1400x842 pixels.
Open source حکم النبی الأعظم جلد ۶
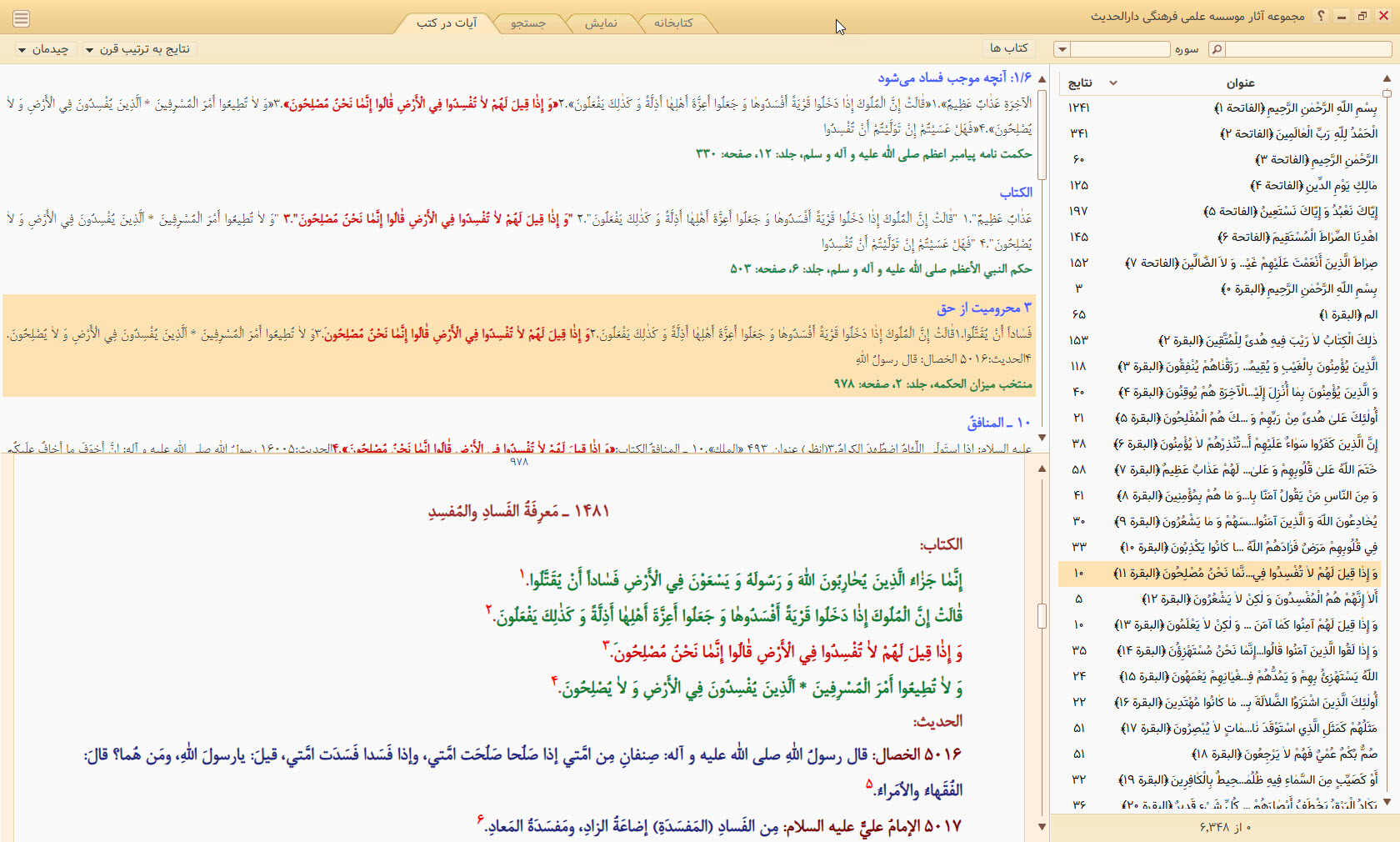coord(881,268)
